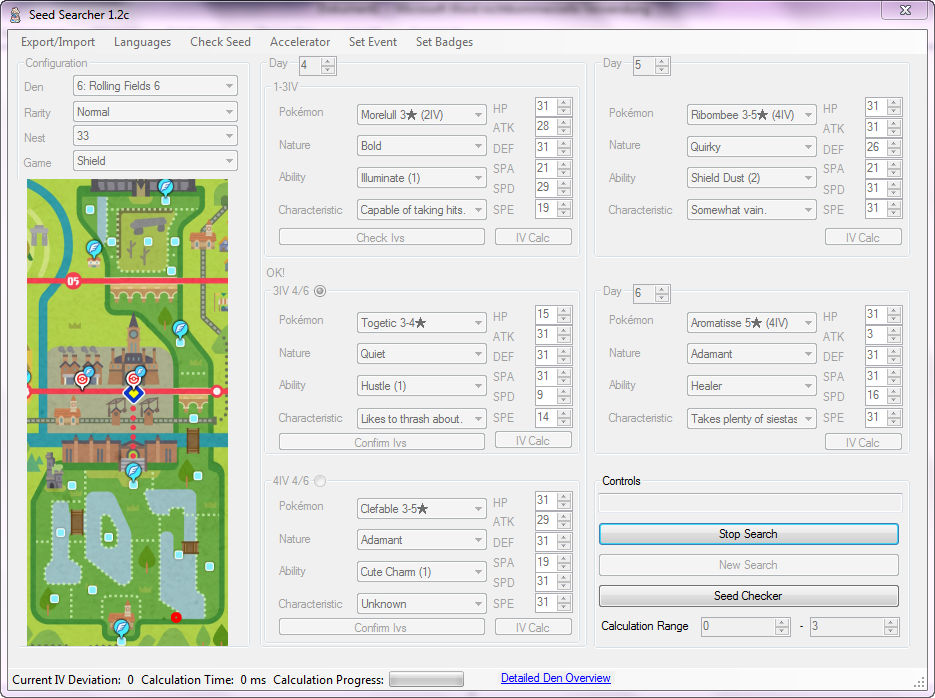Open the Check Seed menu
Viewport: 935px width, 698px height.
(x=220, y=42)
